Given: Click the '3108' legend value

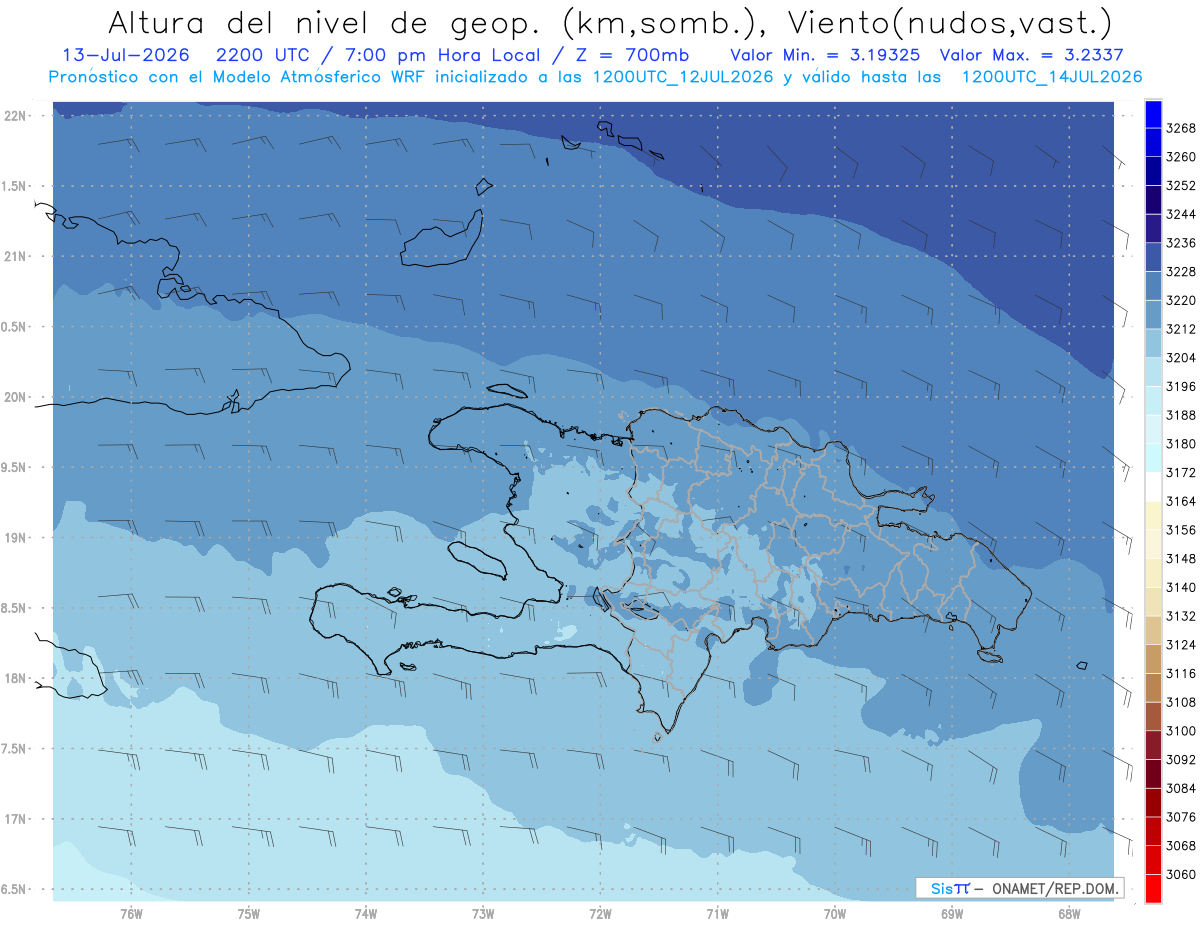Looking at the screenshot, I should (x=1181, y=702).
